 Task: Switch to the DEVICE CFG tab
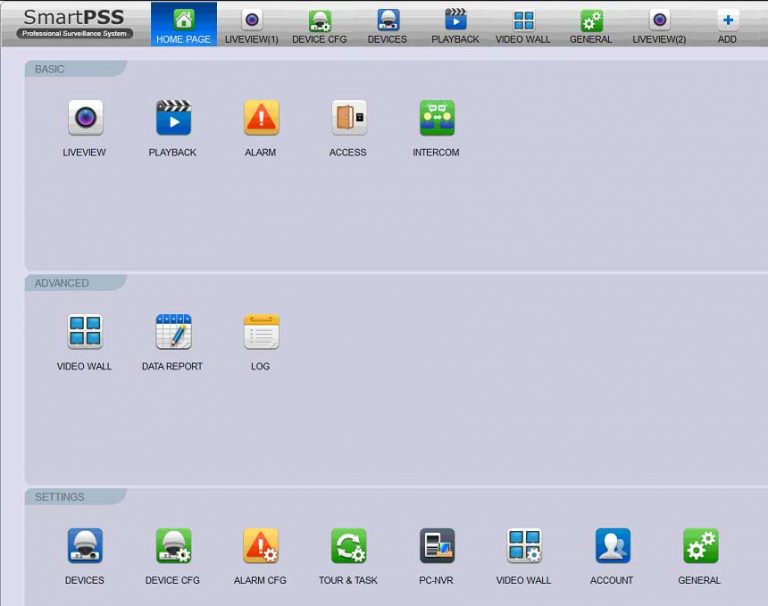point(320,25)
